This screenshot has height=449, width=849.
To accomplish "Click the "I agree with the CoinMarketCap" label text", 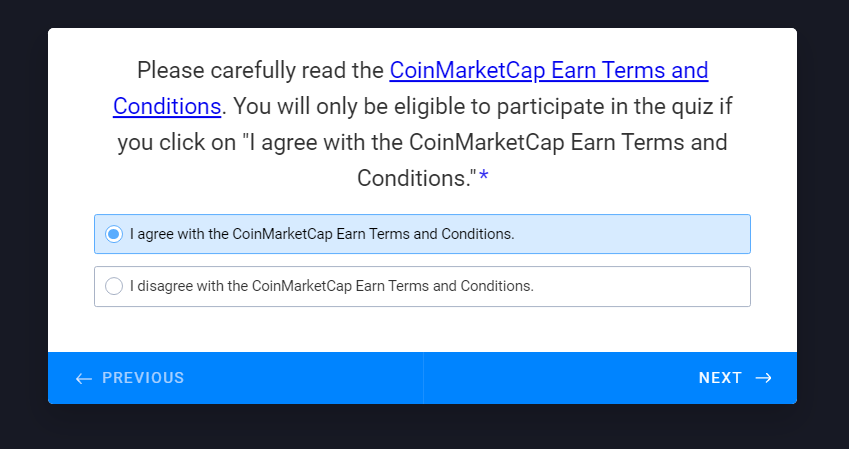I will coord(322,234).
